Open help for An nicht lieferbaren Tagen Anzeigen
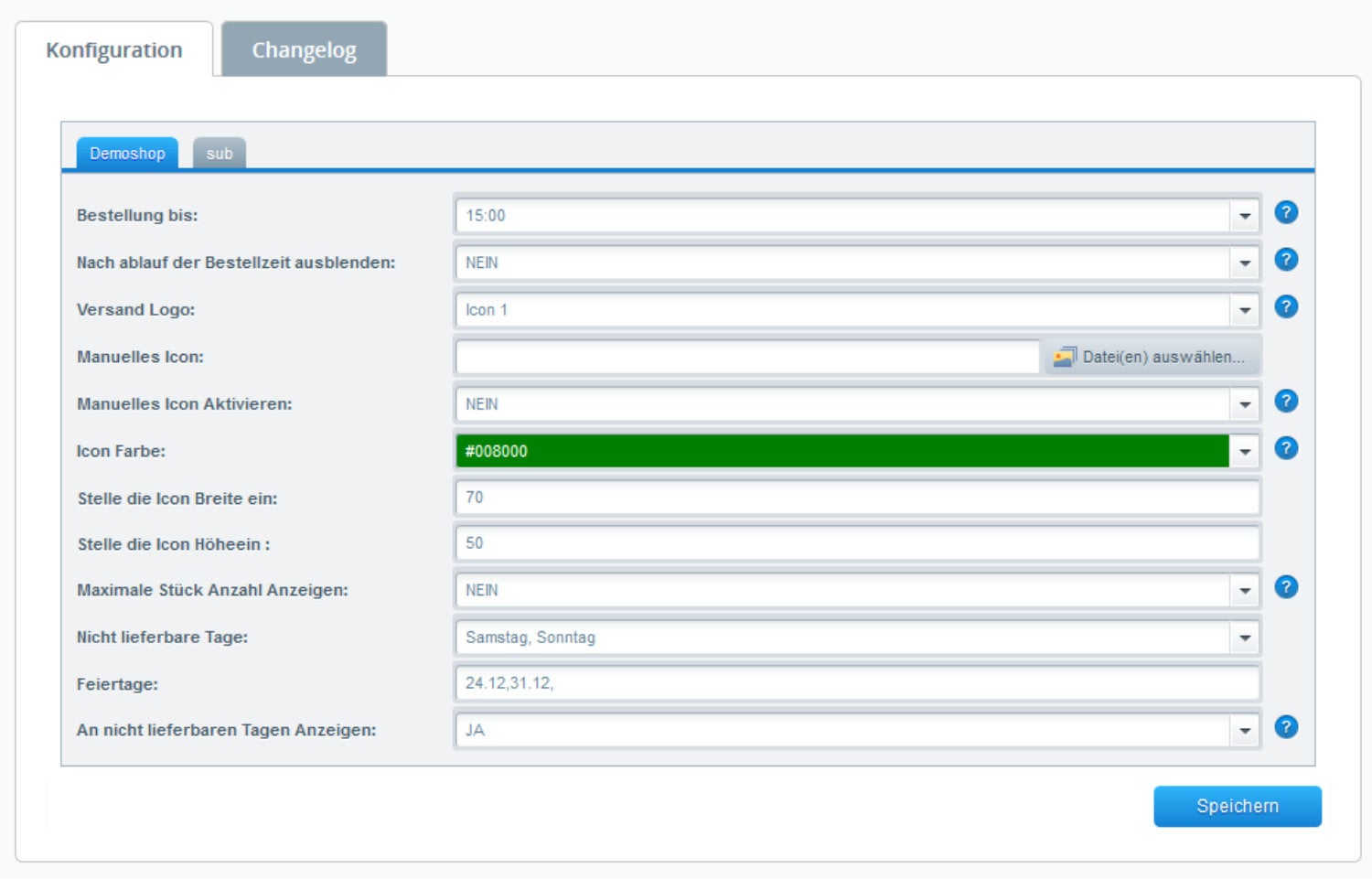 [x=1286, y=727]
